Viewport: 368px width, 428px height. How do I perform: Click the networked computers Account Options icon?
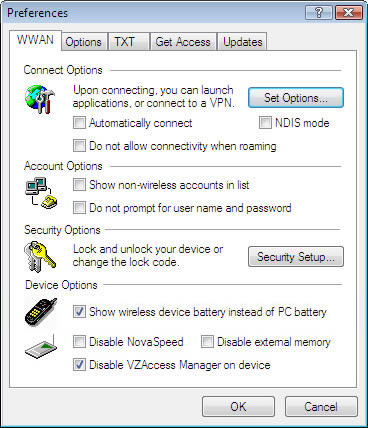tap(41, 193)
